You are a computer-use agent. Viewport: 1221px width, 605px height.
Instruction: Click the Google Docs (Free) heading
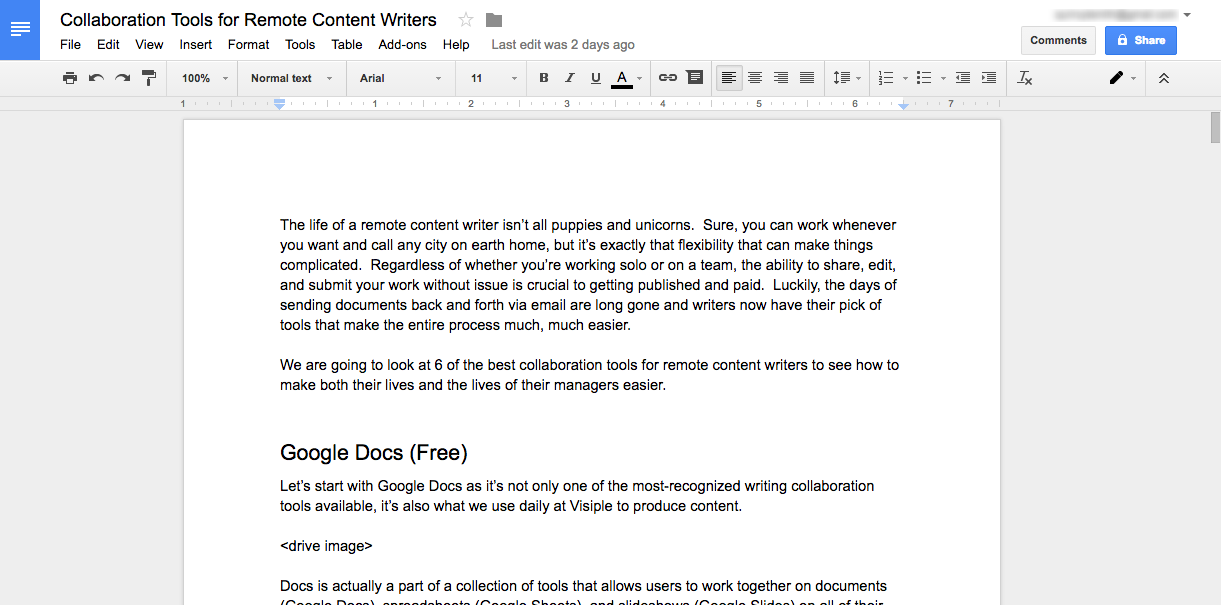(374, 452)
